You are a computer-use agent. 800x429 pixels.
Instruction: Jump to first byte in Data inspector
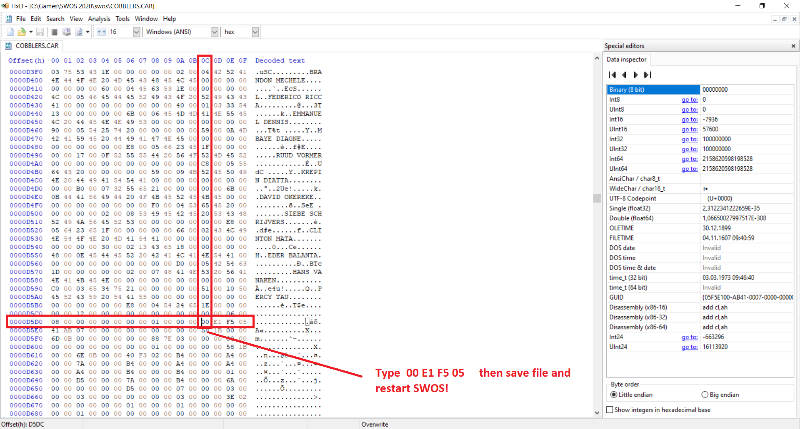click(612, 75)
